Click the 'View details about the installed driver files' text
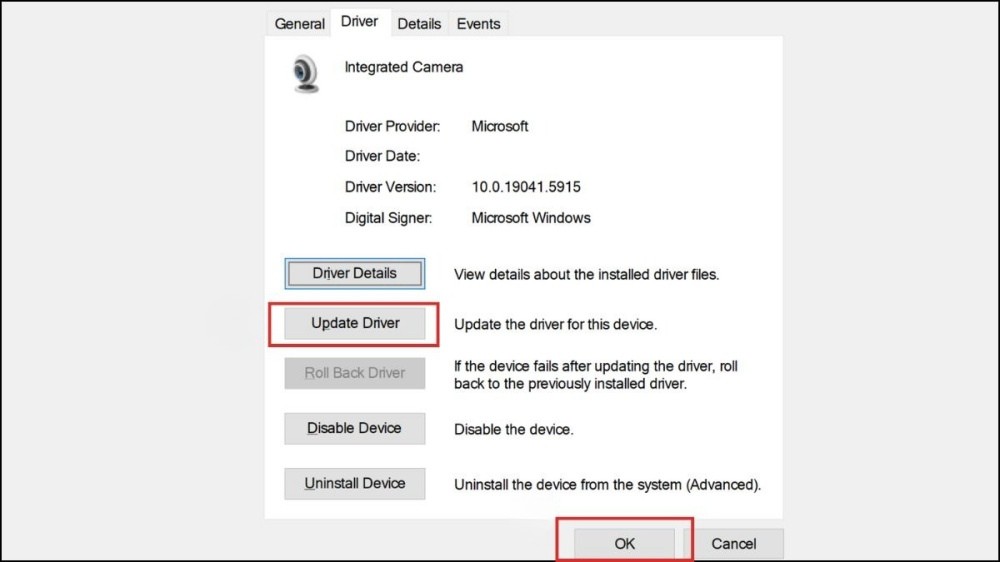The image size is (1000, 562). (586, 274)
